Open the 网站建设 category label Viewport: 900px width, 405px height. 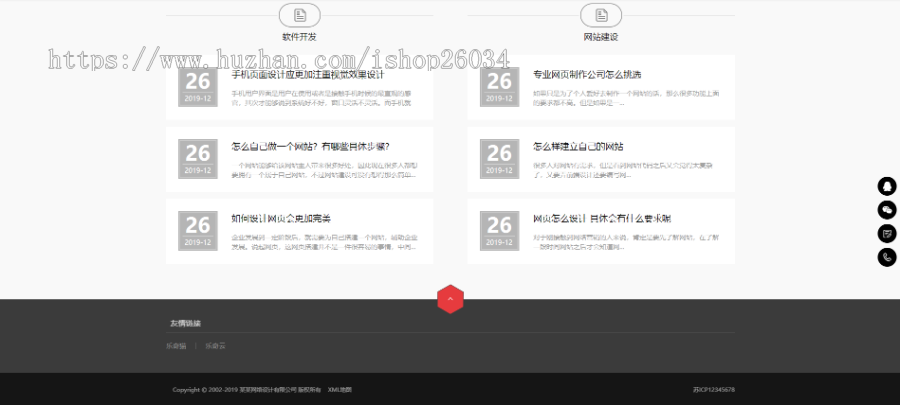[x=601, y=37]
